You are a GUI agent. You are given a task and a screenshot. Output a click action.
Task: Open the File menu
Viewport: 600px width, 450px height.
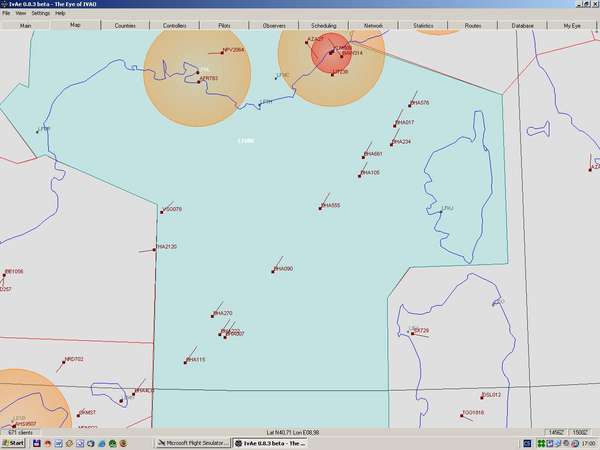coord(6,13)
